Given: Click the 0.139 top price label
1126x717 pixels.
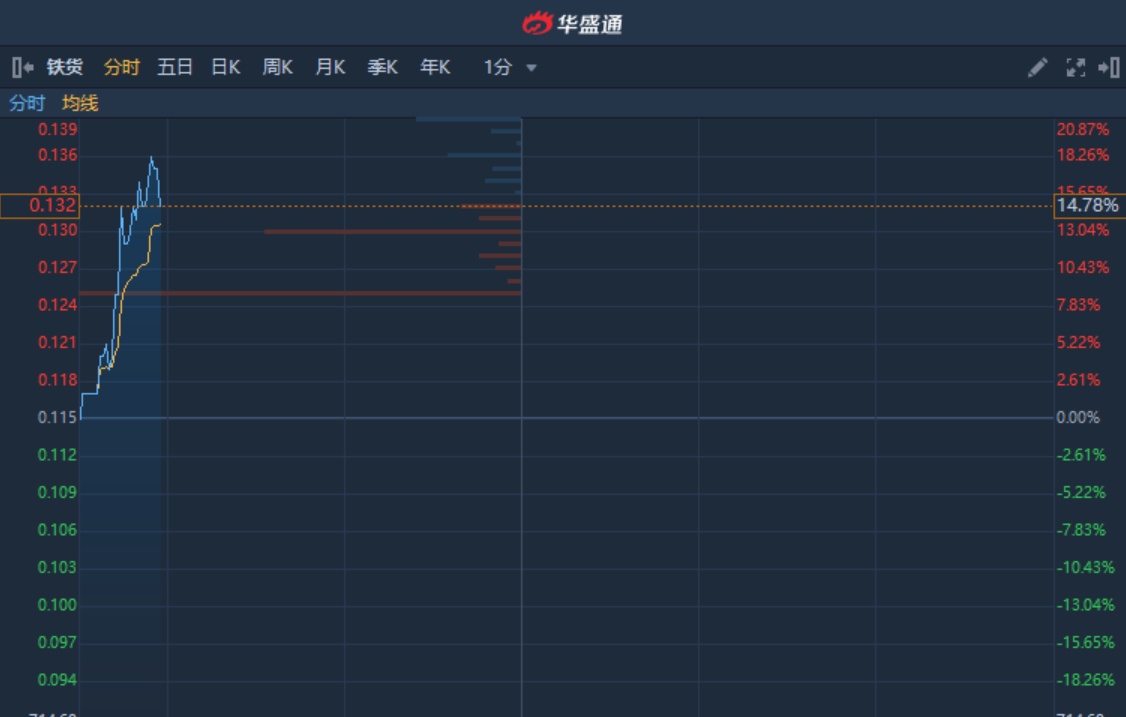Looking at the screenshot, I should tap(57, 129).
